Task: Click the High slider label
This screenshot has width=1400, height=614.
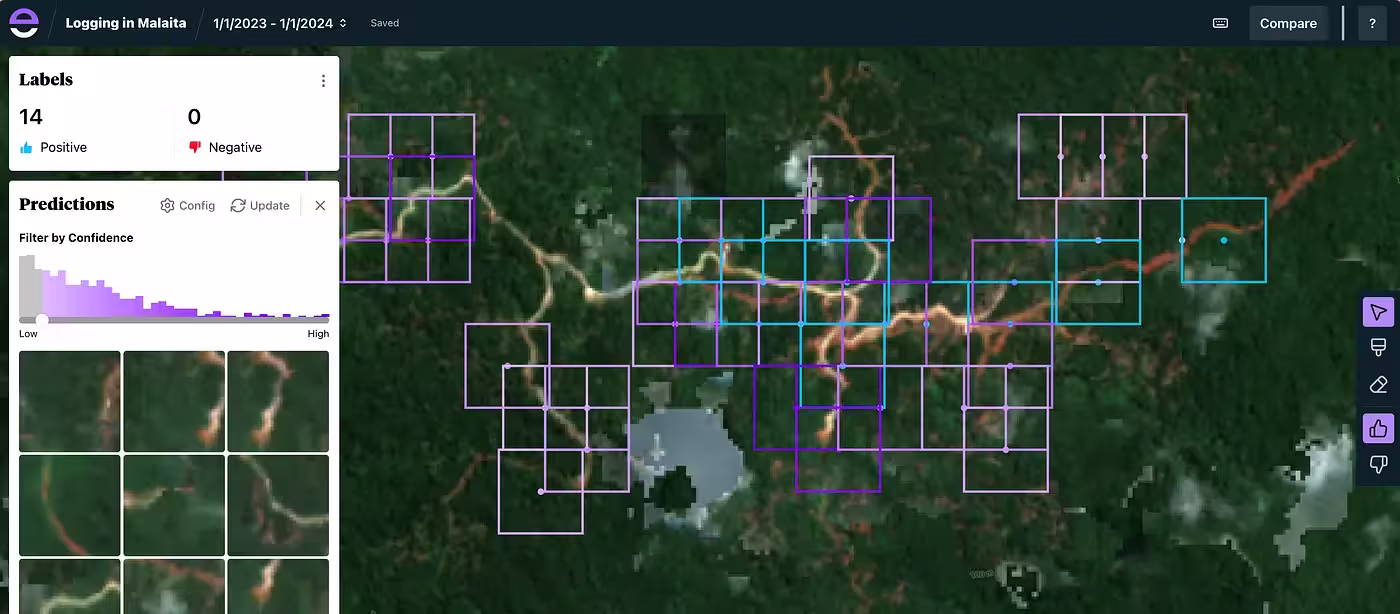Action: click(318, 334)
